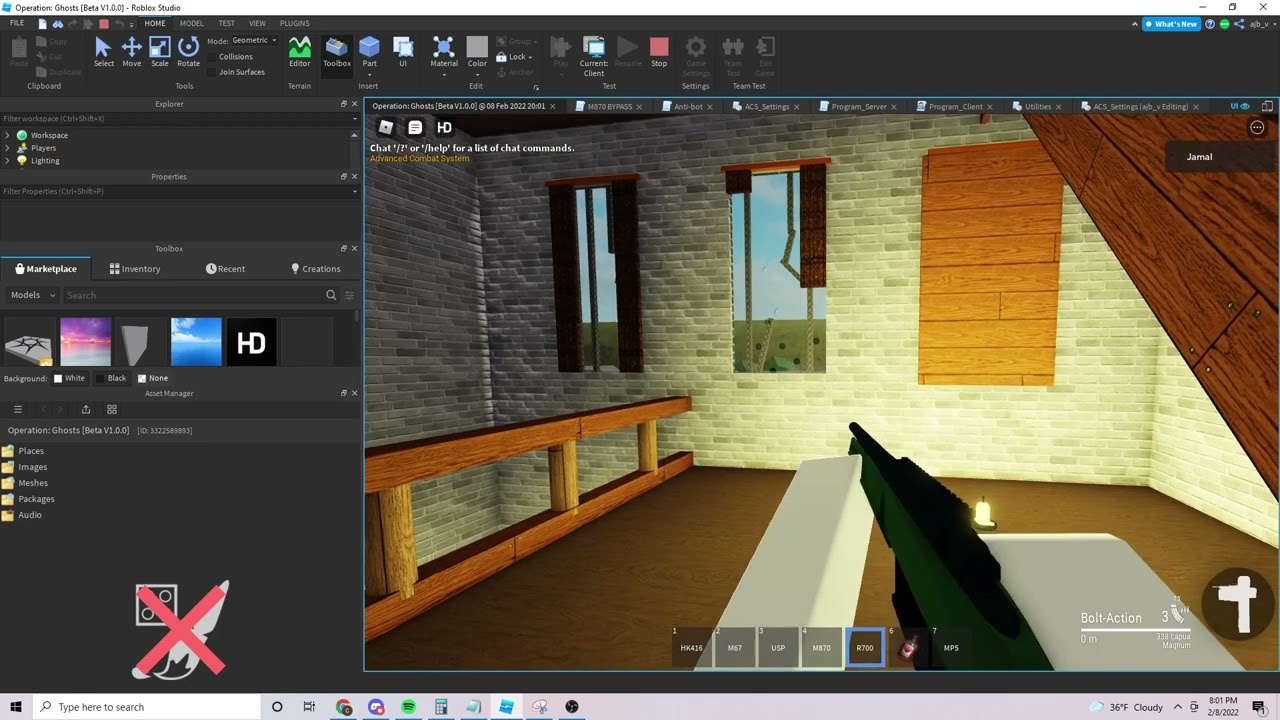The height and width of the screenshot is (720, 1280).
Task: Switch to the VIEW ribbon tab
Action: (257, 23)
